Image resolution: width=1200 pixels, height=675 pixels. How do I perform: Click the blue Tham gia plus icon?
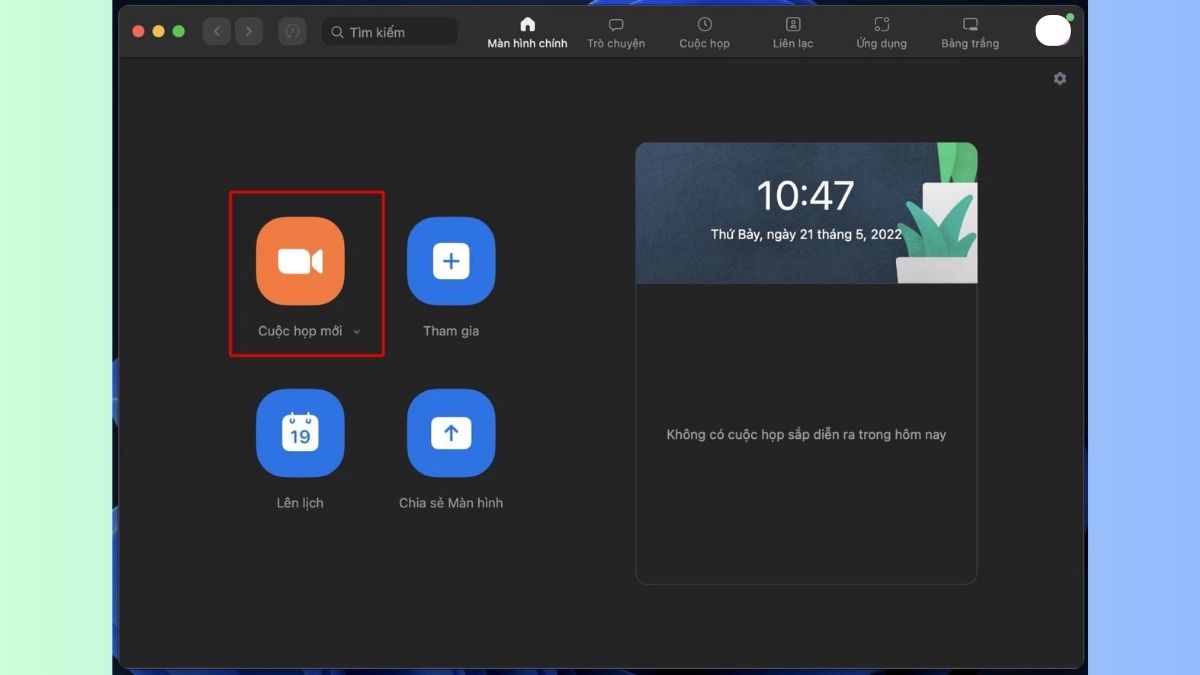coord(451,261)
